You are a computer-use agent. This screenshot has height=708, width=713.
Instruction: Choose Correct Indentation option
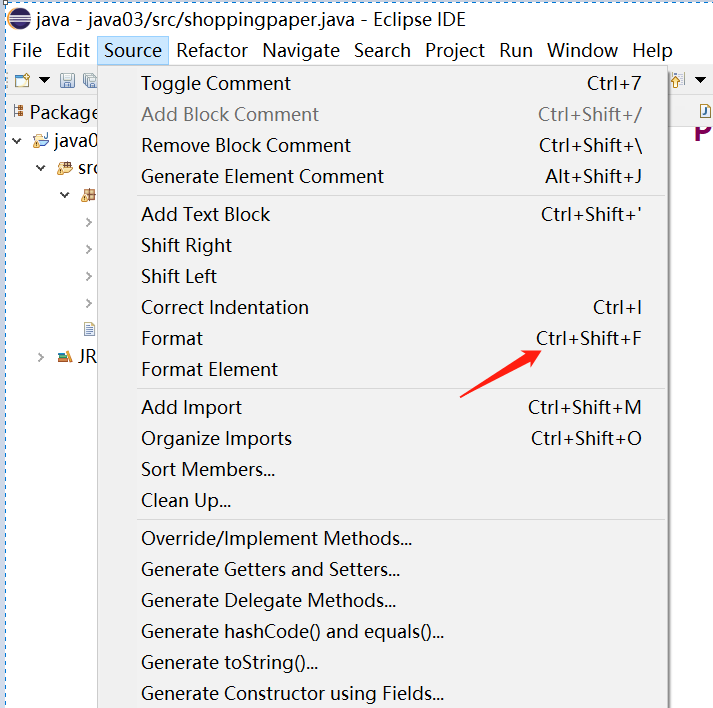click(x=225, y=307)
